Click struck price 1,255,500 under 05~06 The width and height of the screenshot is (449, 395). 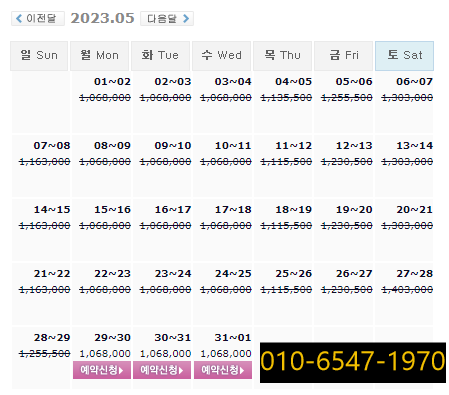click(347, 98)
